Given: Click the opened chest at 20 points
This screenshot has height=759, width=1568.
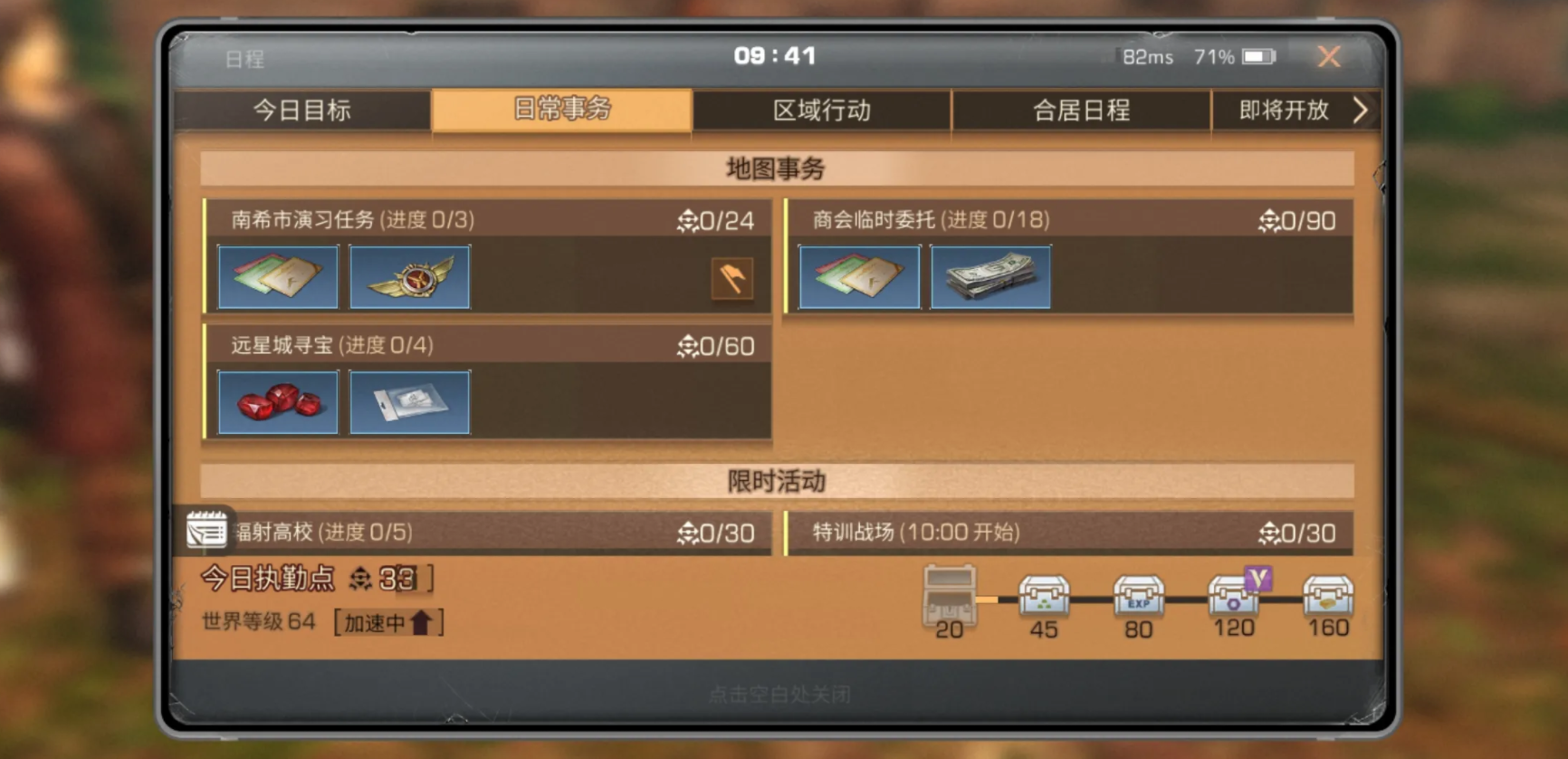Looking at the screenshot, I should [949, 594].
